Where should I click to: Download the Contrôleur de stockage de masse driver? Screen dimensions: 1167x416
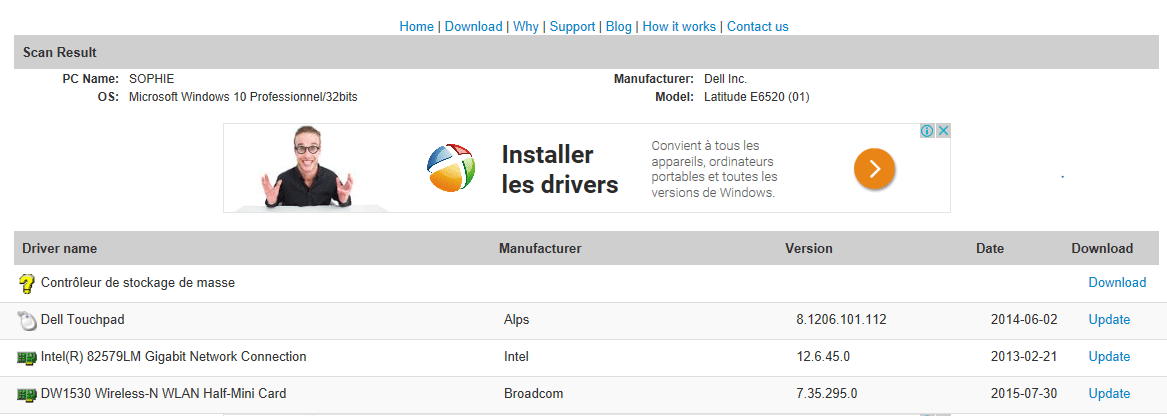(x=1117, y=283)
